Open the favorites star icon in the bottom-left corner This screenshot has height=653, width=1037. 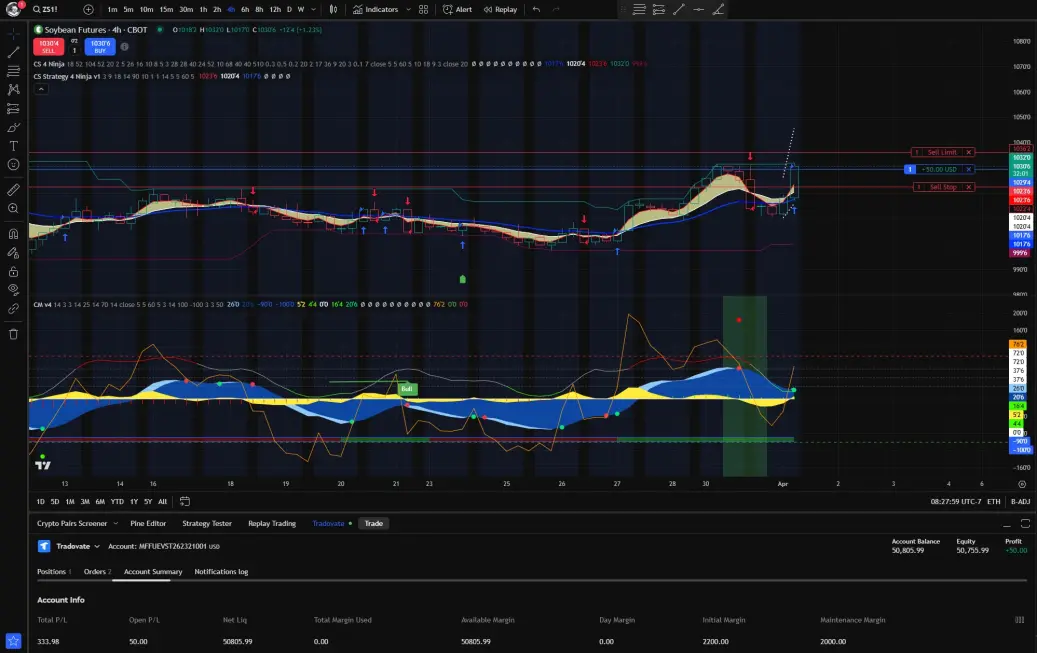(x=13, y=640)
